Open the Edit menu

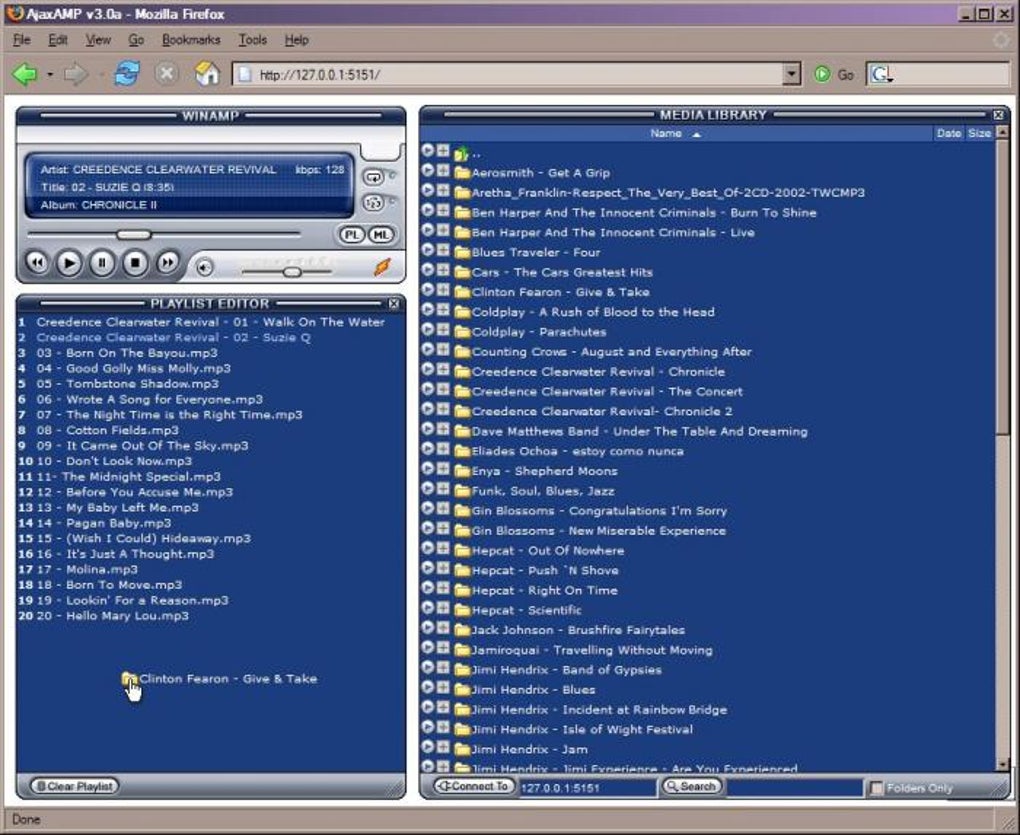point(58,40)
